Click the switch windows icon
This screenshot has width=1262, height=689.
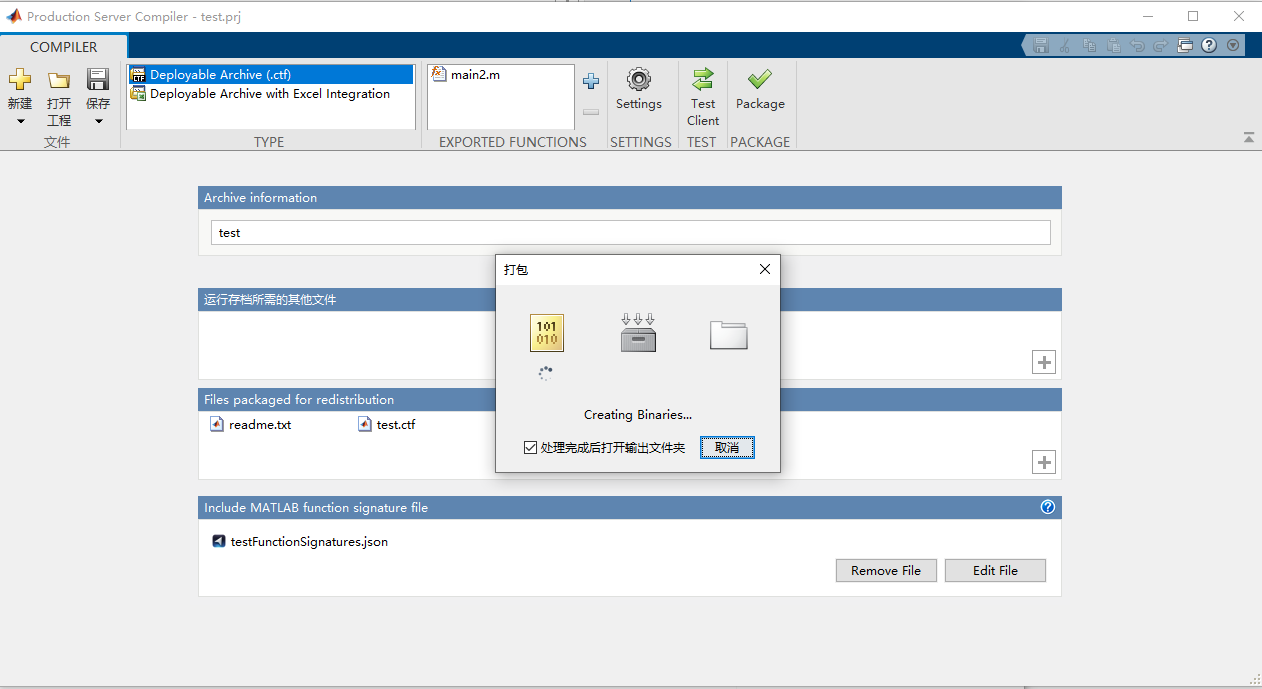[x=1185, y=45]
